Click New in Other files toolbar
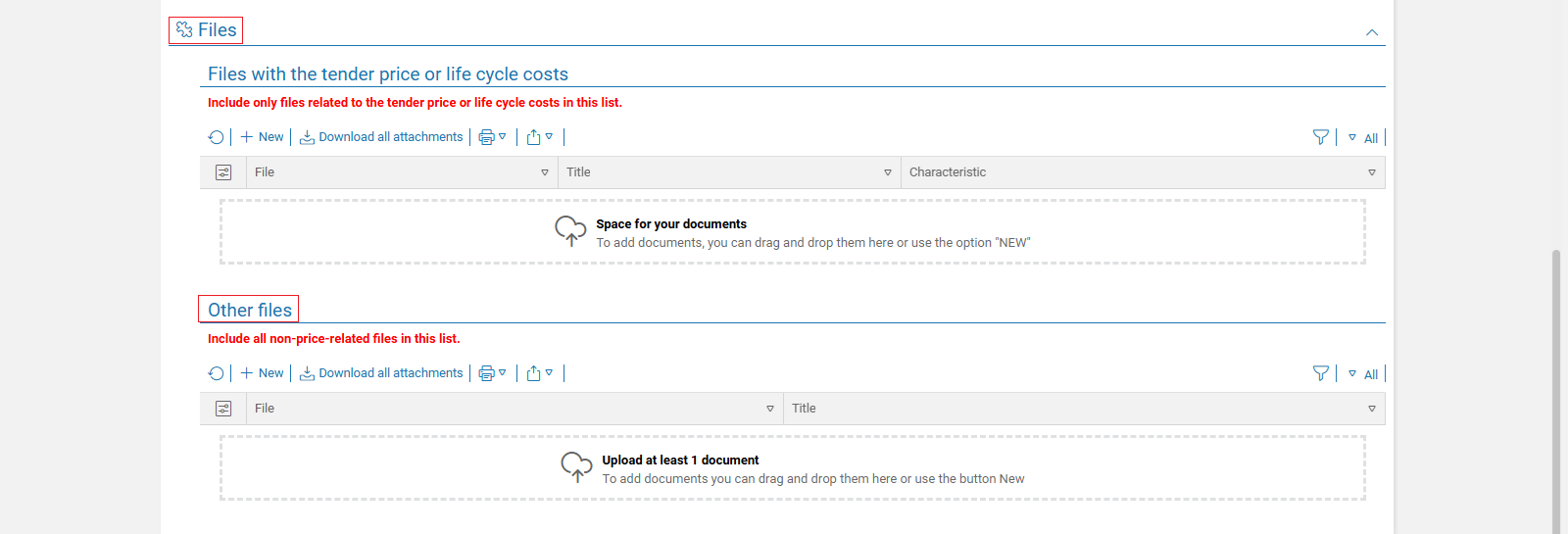Image resolution: width=1568 pixels, height=534 pixels. (x=263, y=373)
